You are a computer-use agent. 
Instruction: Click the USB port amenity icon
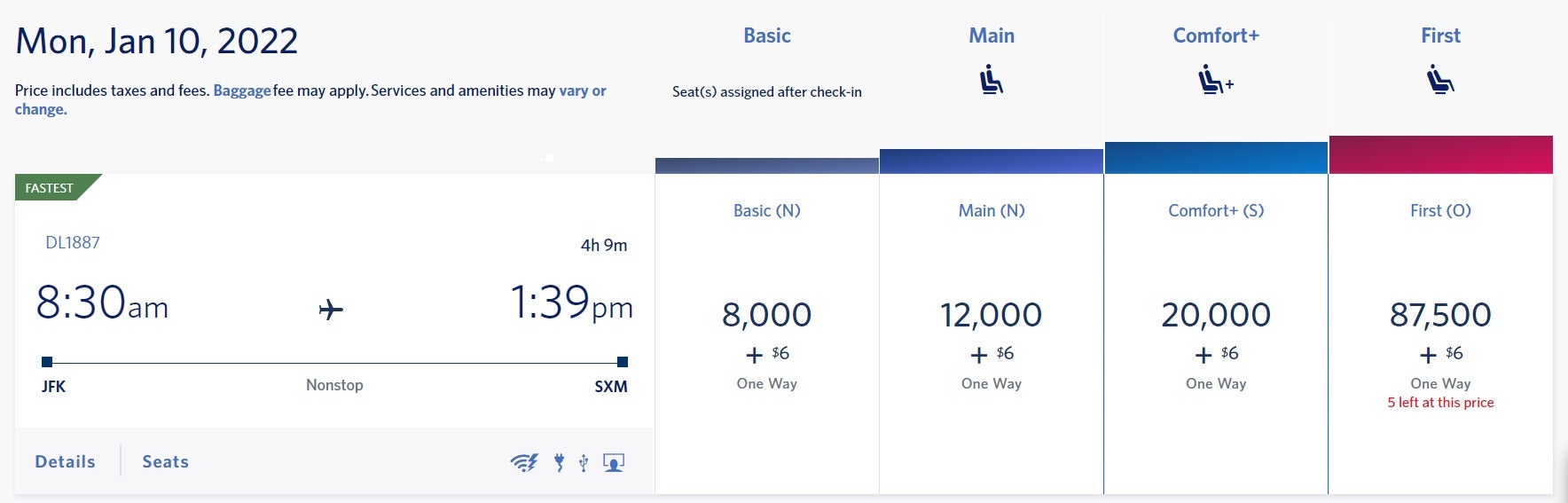pos(584,462)
